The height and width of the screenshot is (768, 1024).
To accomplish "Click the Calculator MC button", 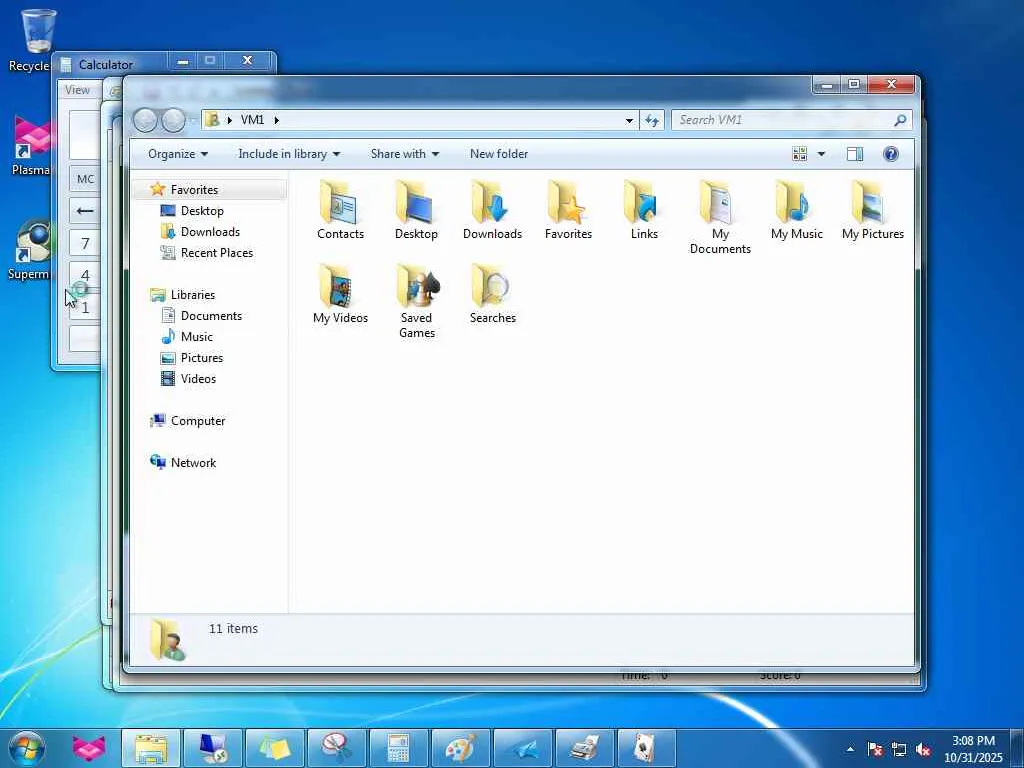I will pyautogui.click(x=86, y=179).
